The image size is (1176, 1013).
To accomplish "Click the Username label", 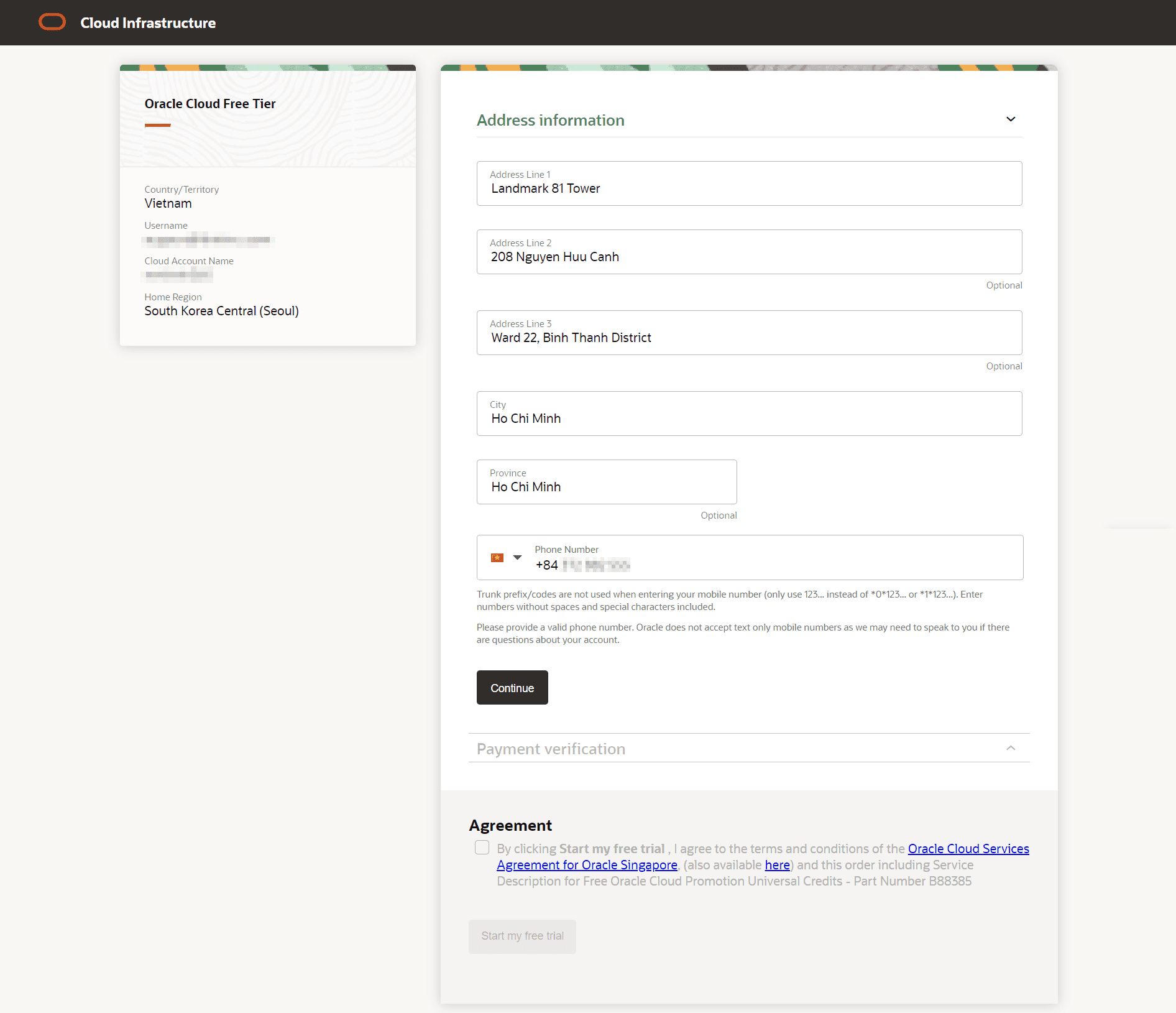I will coord(166,226).
